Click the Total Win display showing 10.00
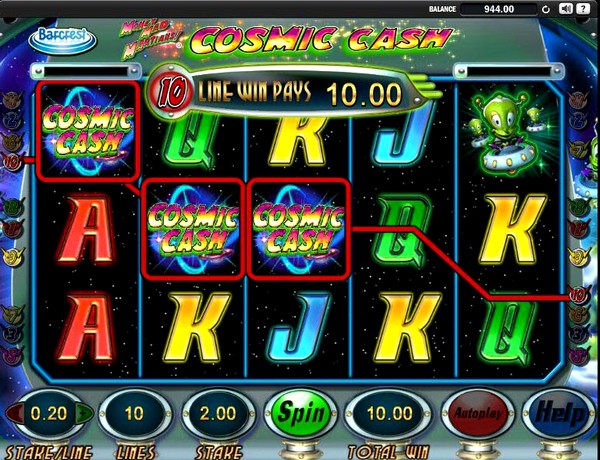The height and width of the screenshot is (460, 600). tap(389, 414)
